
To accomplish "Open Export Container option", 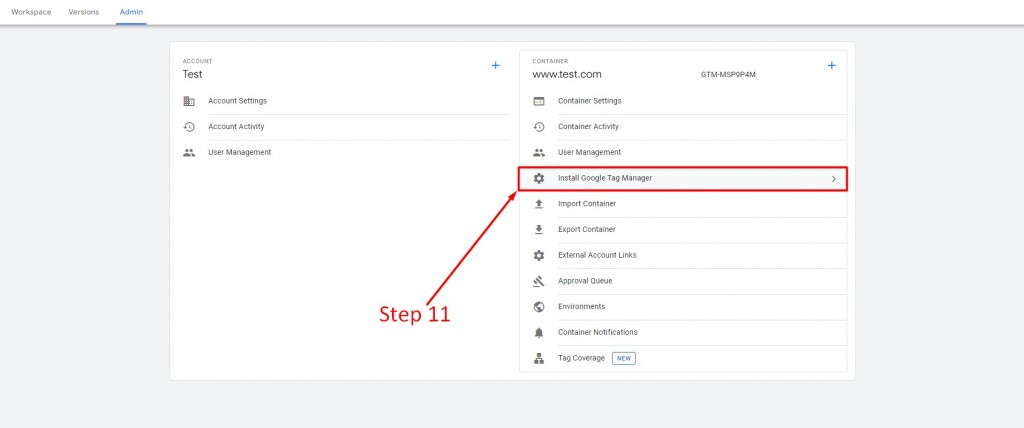I will pyautogui.click(x=586, y=229).
